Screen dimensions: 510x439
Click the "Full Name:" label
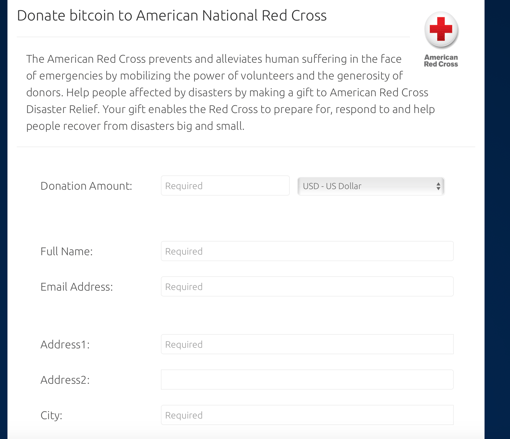pyautogui.click(x=66, y=251)
